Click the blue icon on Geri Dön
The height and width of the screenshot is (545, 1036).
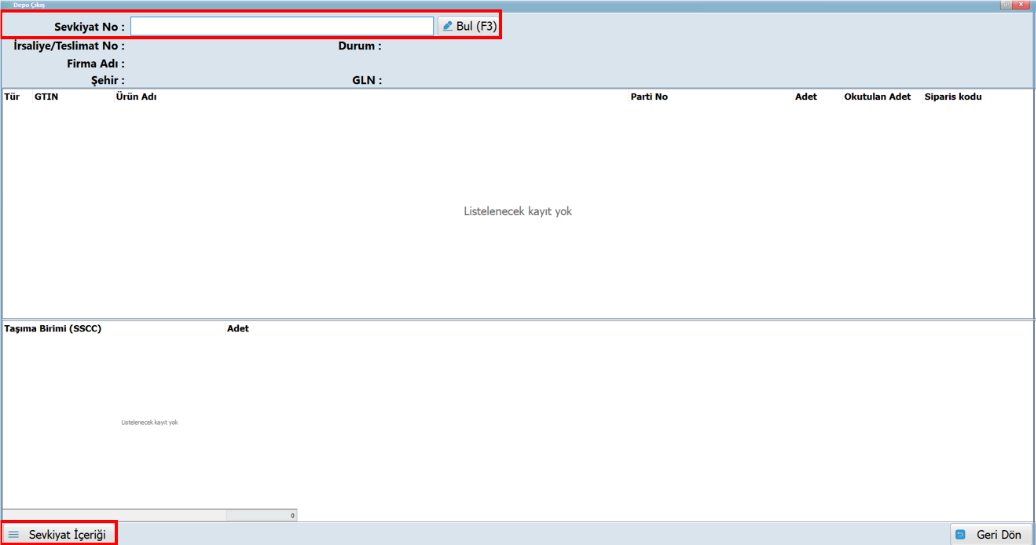[960, 535]
